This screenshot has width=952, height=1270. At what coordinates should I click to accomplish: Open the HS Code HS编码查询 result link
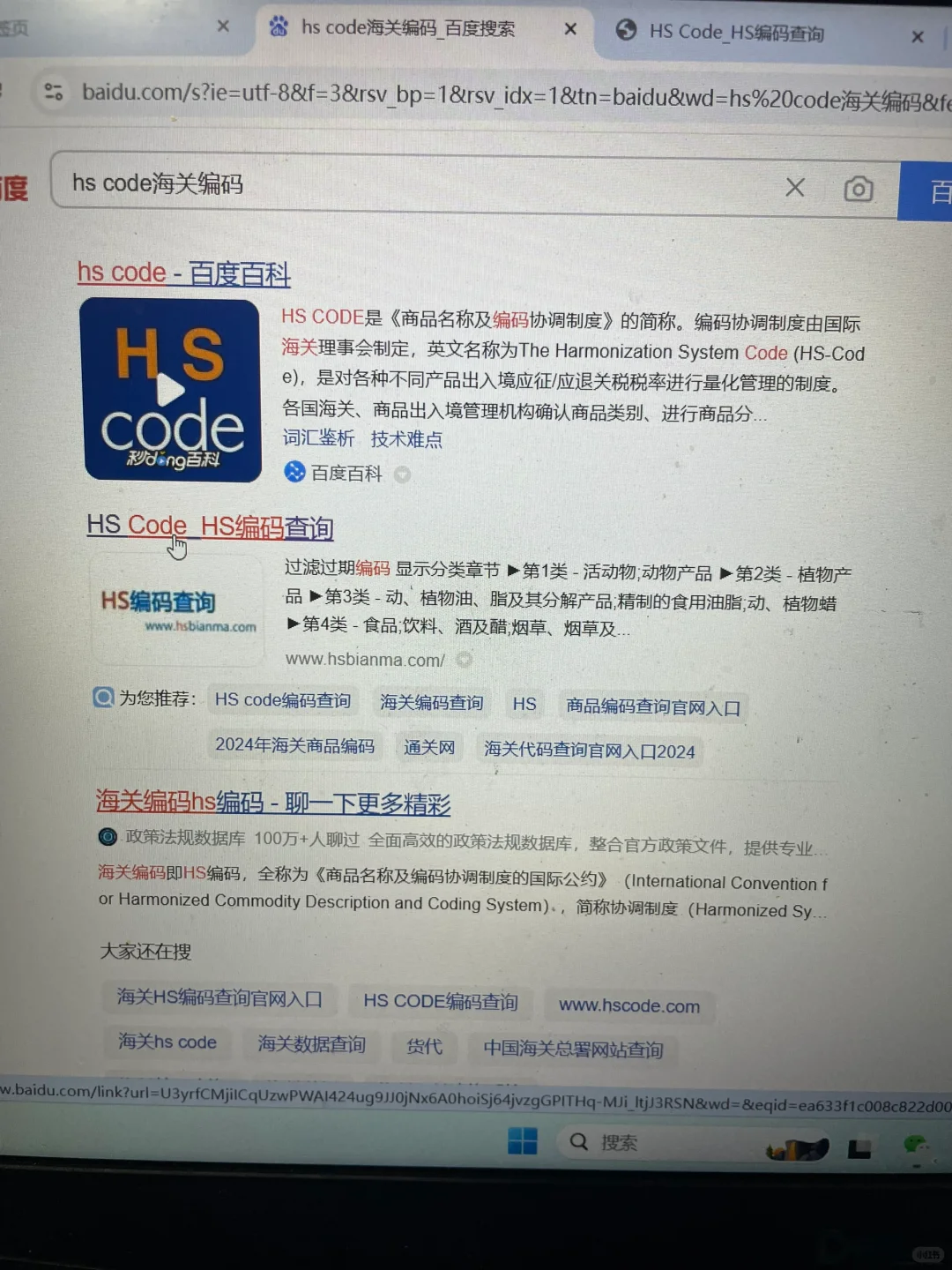pos(209,526)
